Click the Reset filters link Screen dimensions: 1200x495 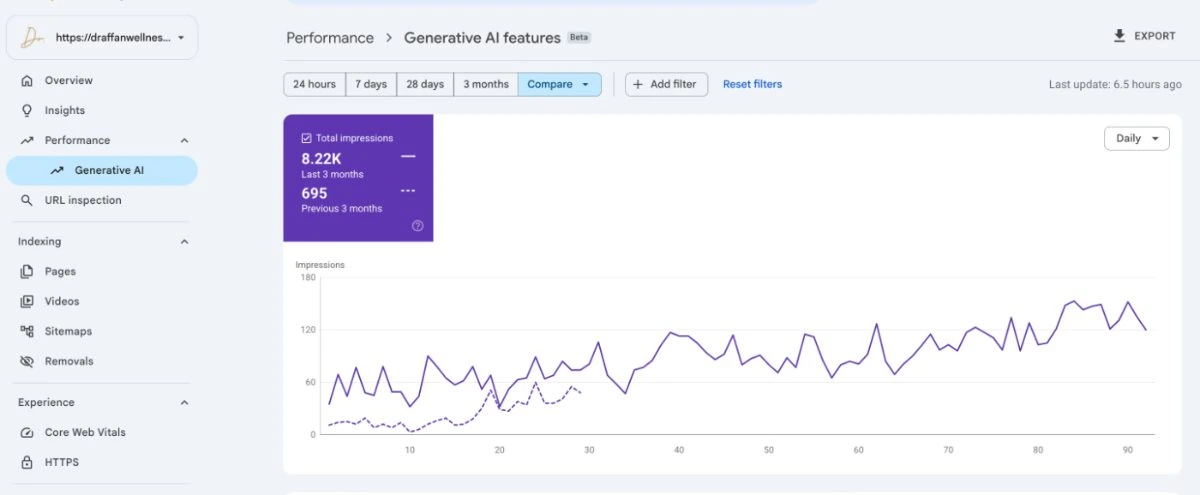pos(753,85)
